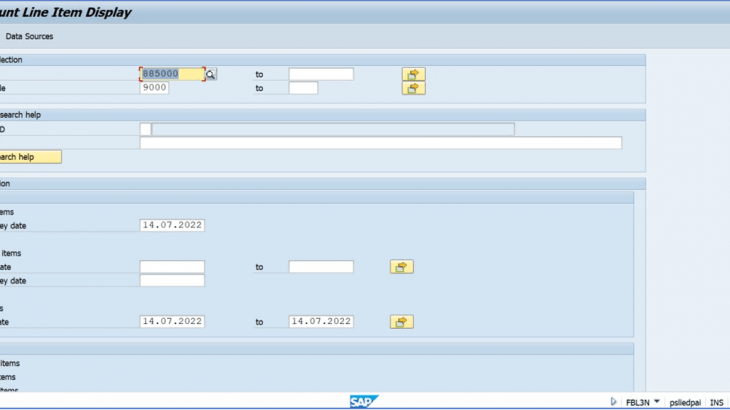This screenshot has width=730, height=410.
Task: Click the upper-limit 'to' field for company code
Action: pyautogui.click(x=303, y=88)
